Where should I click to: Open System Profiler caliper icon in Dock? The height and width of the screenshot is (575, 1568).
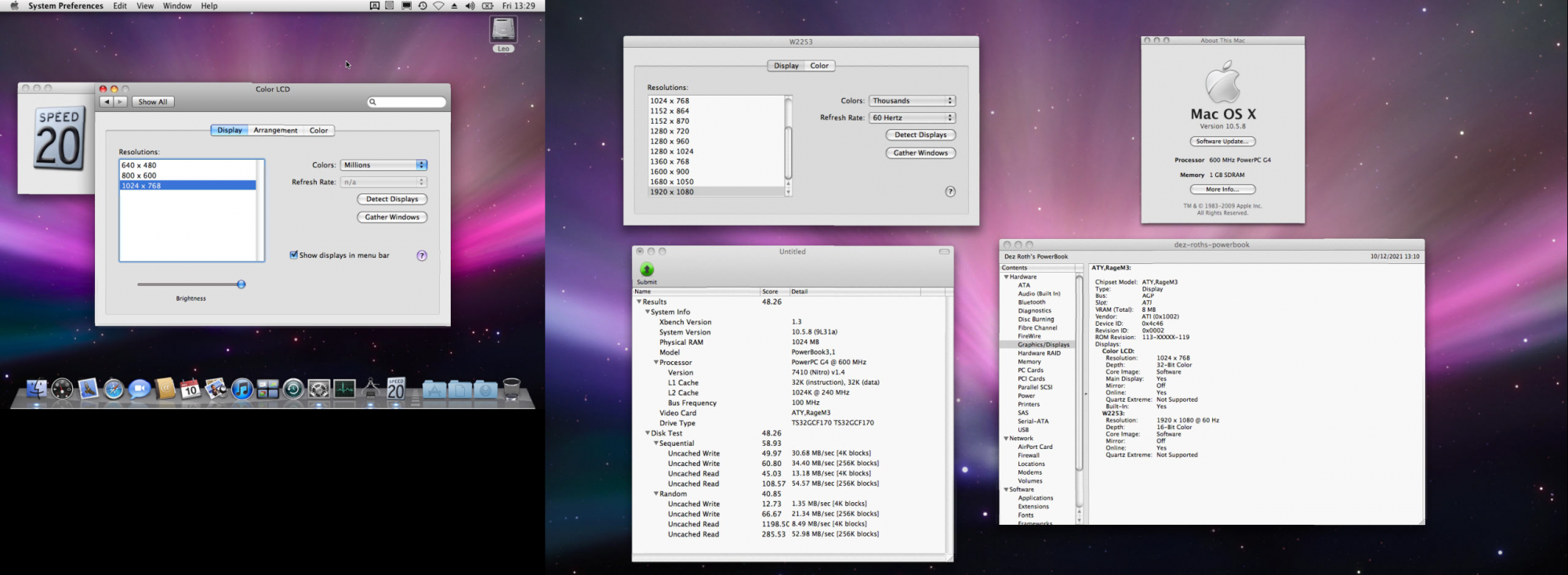pyautogui.click(x=371, y=389)
